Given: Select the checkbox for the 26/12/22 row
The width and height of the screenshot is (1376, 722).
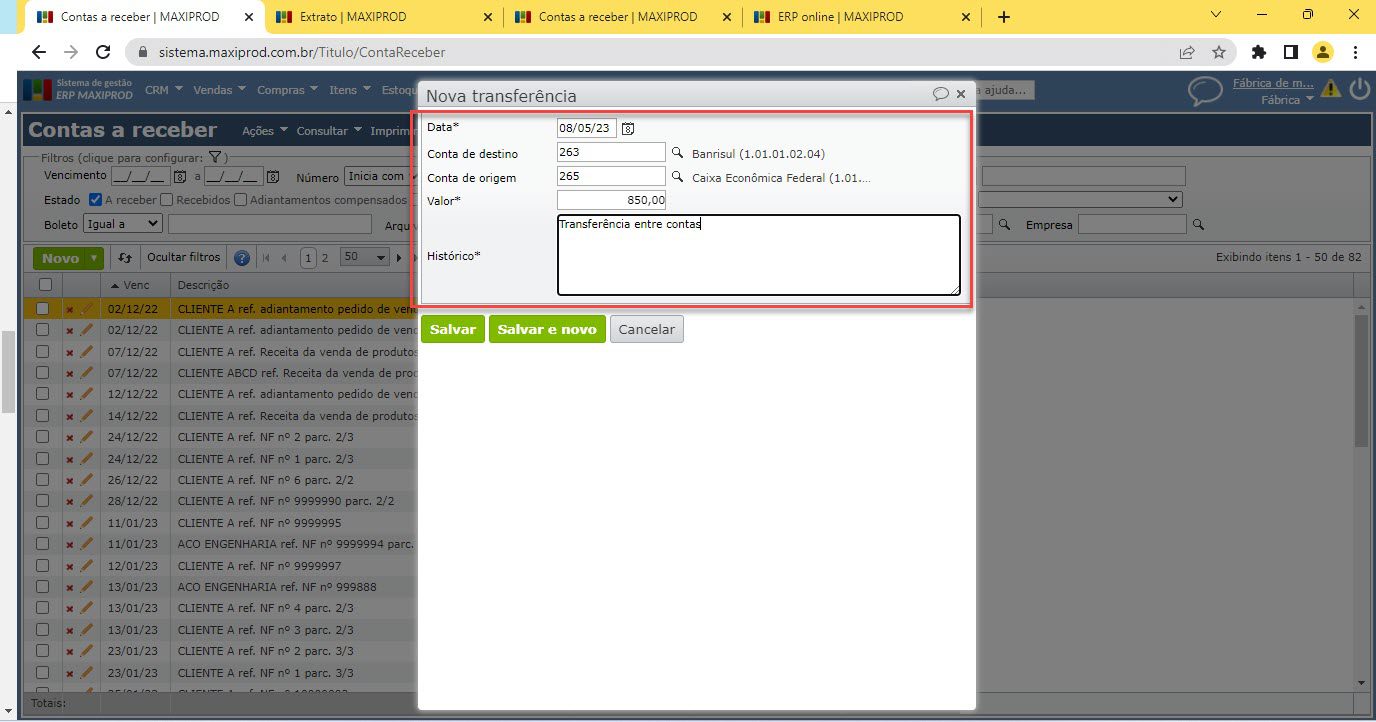Looking at the screenshot, I should (42, 480).
